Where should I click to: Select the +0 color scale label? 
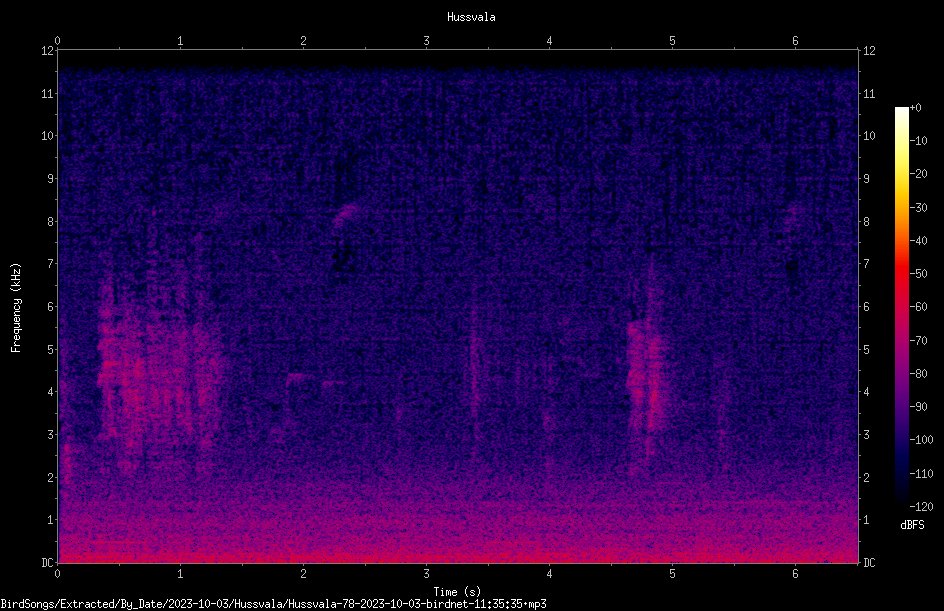pyautogui.click(x=915, y=108)
